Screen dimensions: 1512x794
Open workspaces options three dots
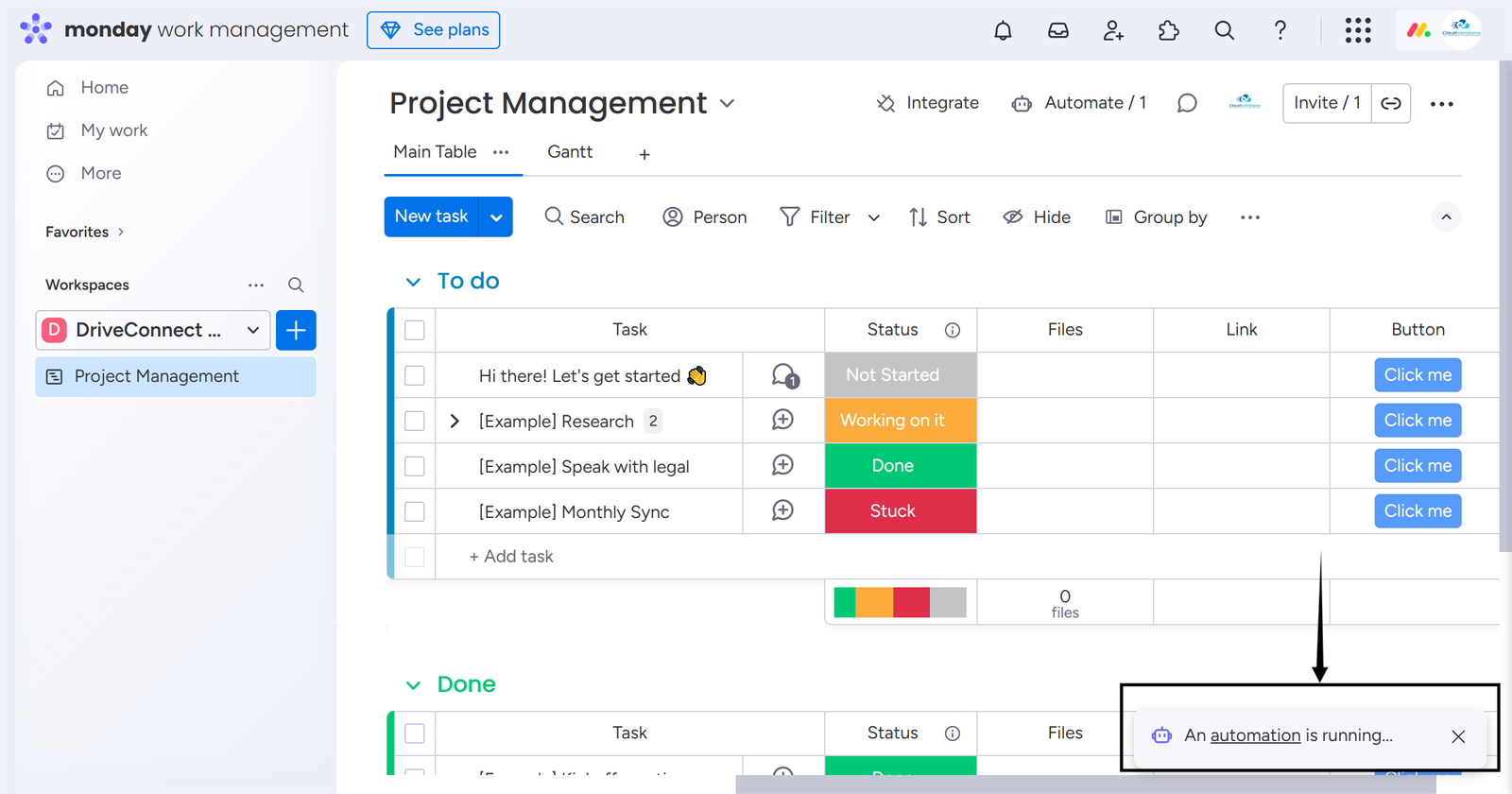(x=256, y=285)
